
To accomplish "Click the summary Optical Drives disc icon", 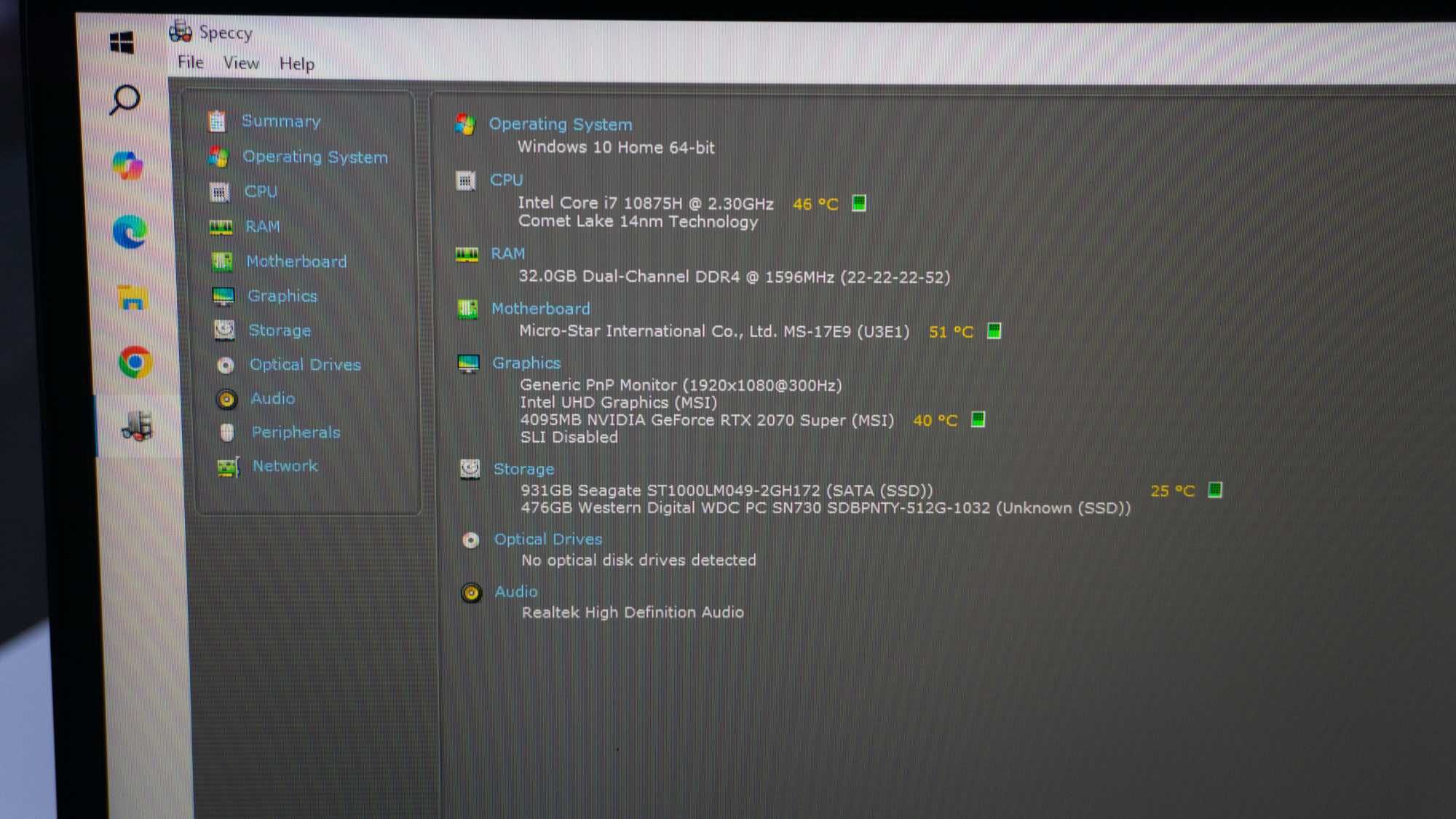I will [470, 540].
